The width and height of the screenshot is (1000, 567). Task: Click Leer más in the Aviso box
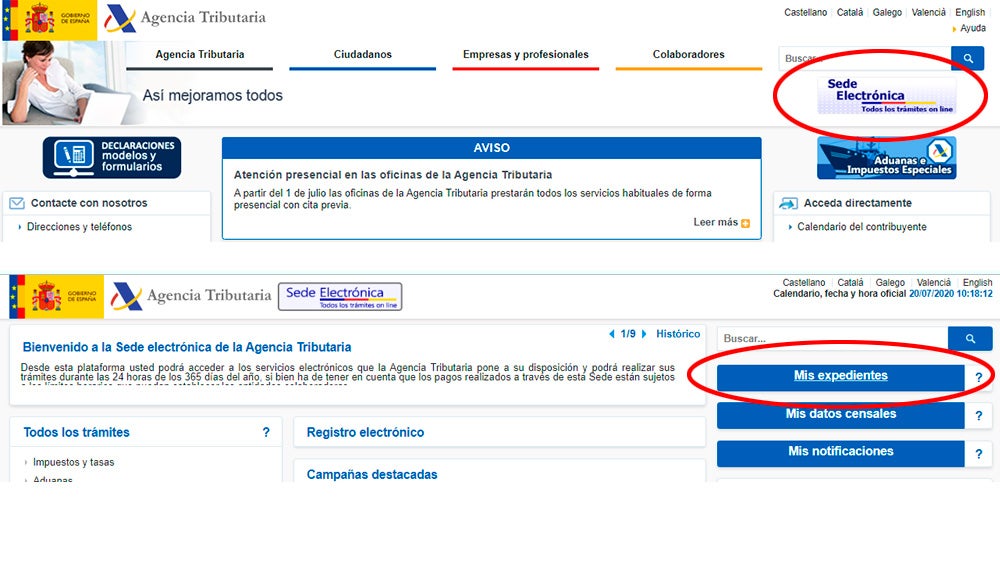tap(716, 222)
